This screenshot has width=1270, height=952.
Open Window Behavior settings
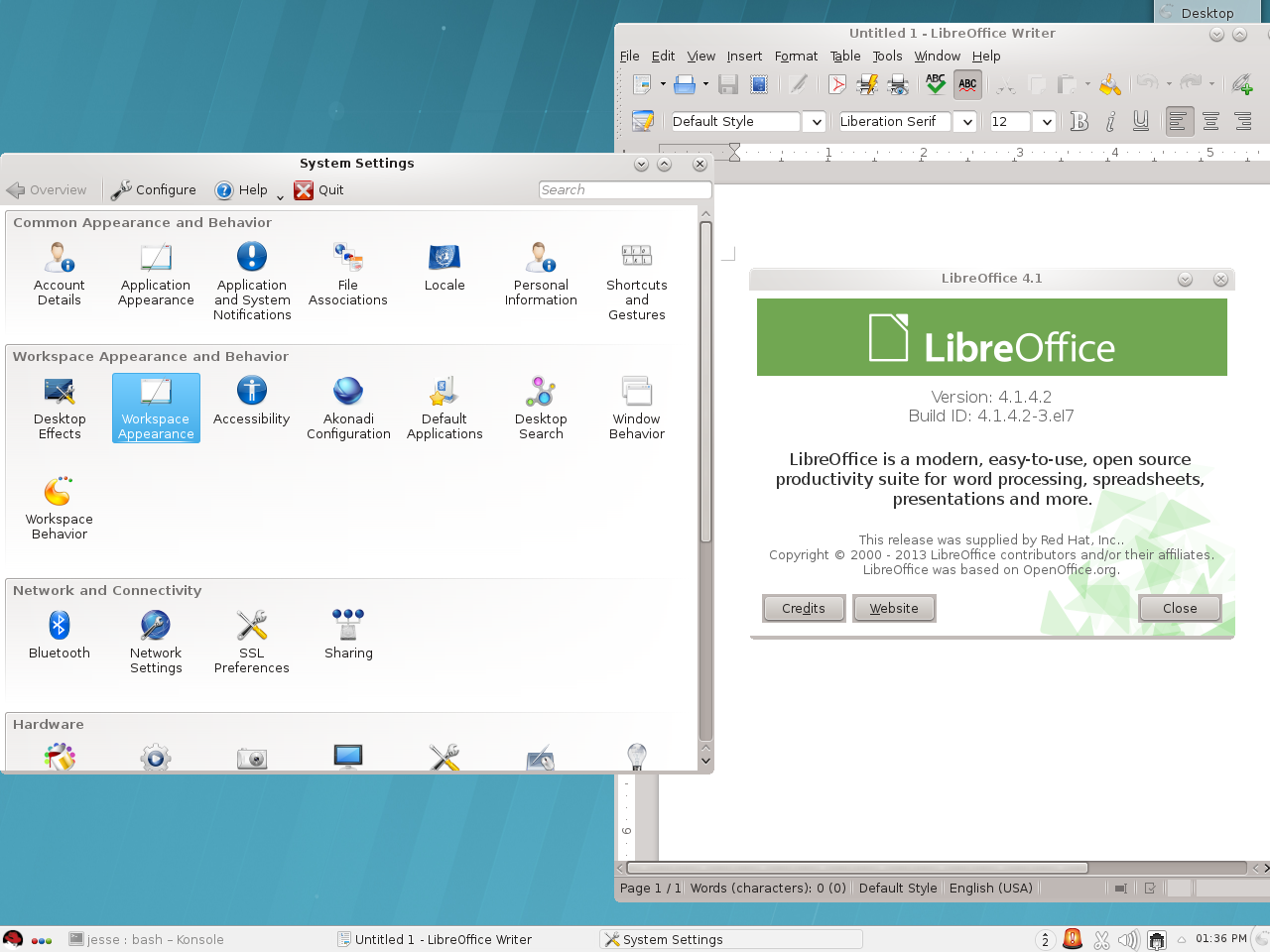637,409
